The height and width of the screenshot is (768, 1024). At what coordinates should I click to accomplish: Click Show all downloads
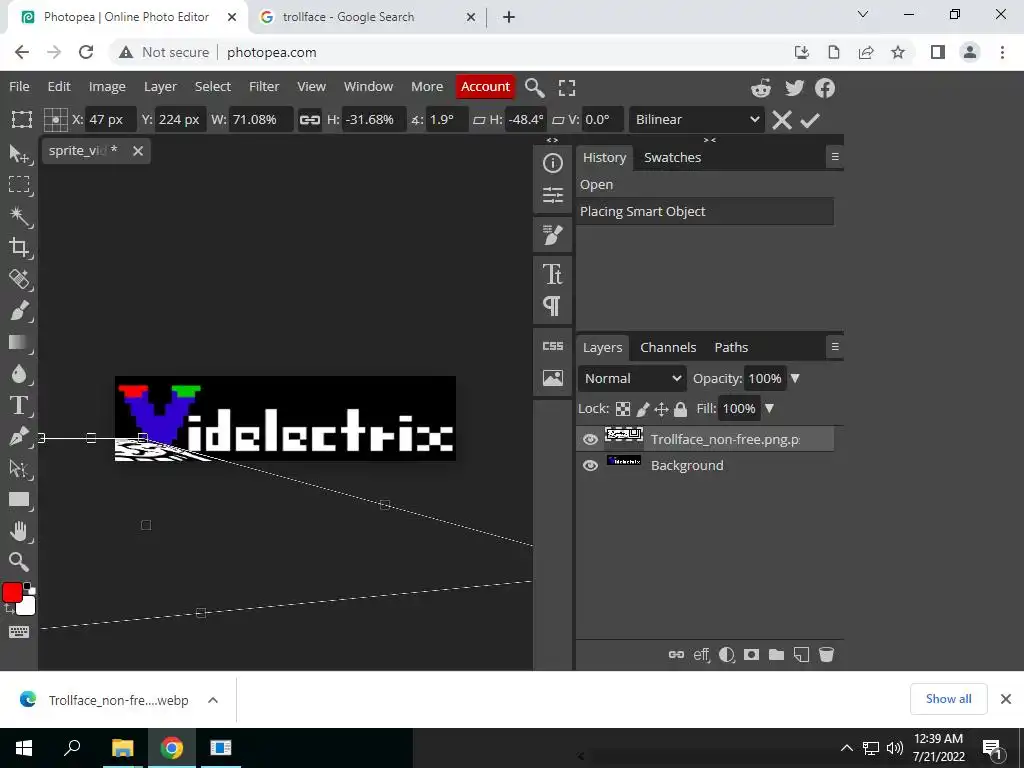[948, 699]
